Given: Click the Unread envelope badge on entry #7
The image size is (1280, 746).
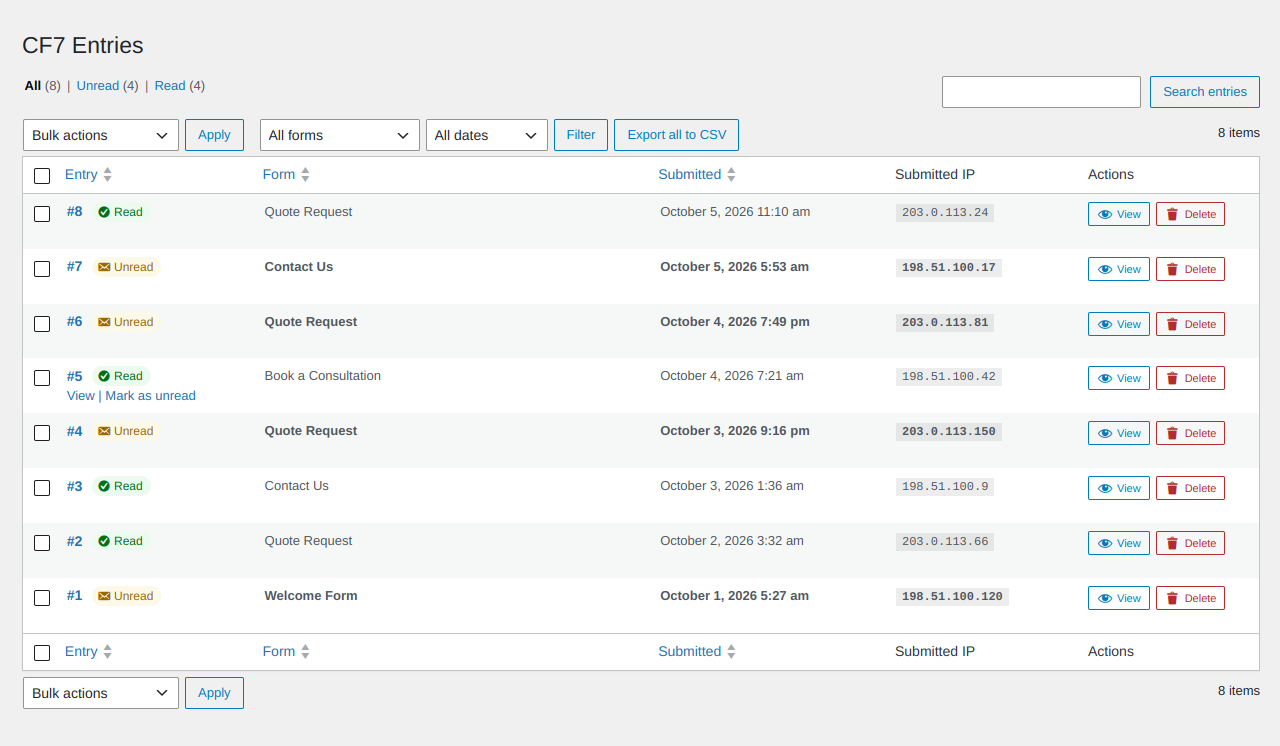Looking at the screenshot, I should (x=126, y=267).
